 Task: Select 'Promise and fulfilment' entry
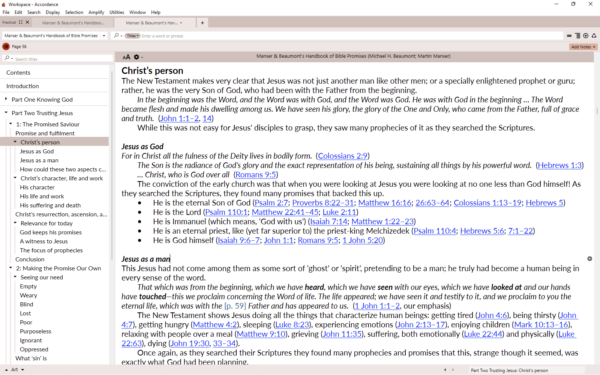tap(45, 133)
